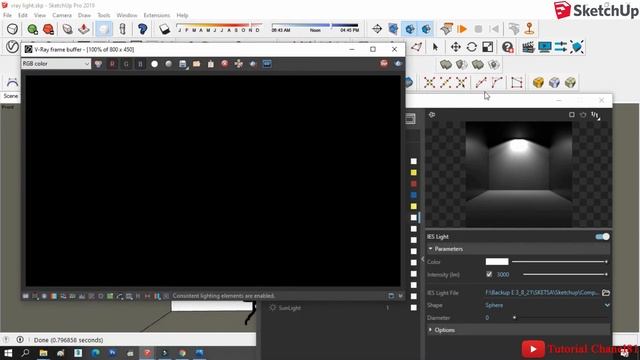Screen dimensions: 640x360
Task: Toggle the Intensity (lm) checkbox
Action: coord(489,274)
